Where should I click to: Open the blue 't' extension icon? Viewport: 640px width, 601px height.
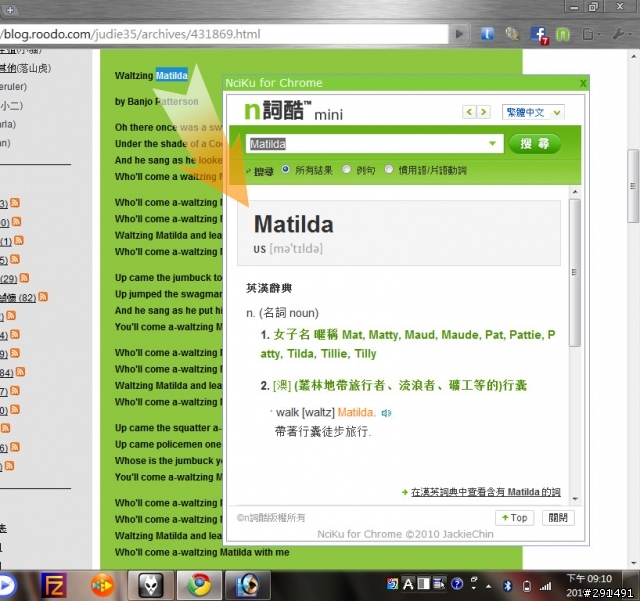click(487, 34)
